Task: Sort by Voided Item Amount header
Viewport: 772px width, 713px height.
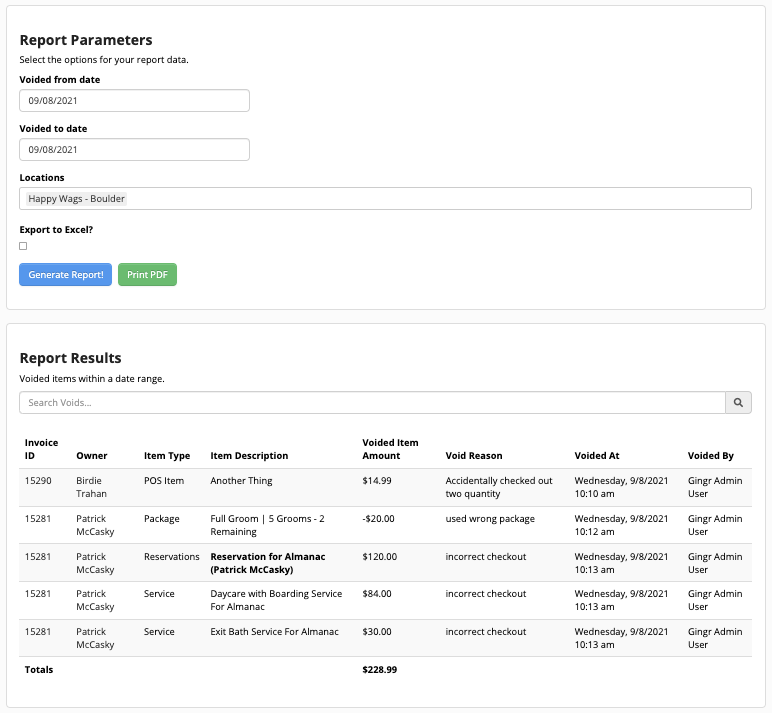Action: pos(390,449)
